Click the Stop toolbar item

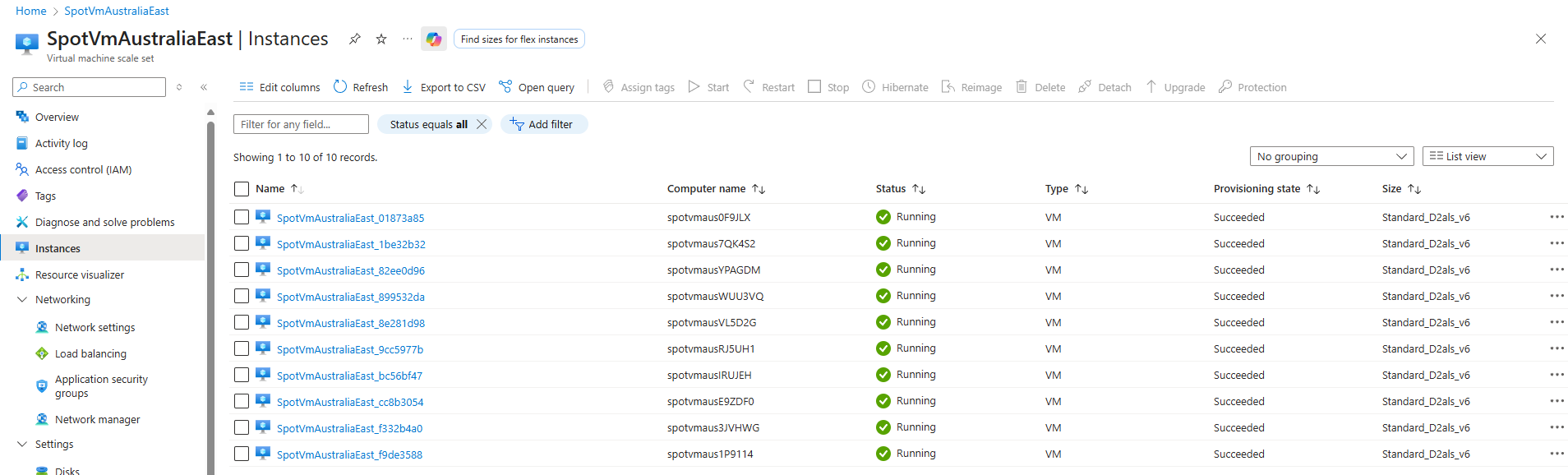tap(828, 87)
